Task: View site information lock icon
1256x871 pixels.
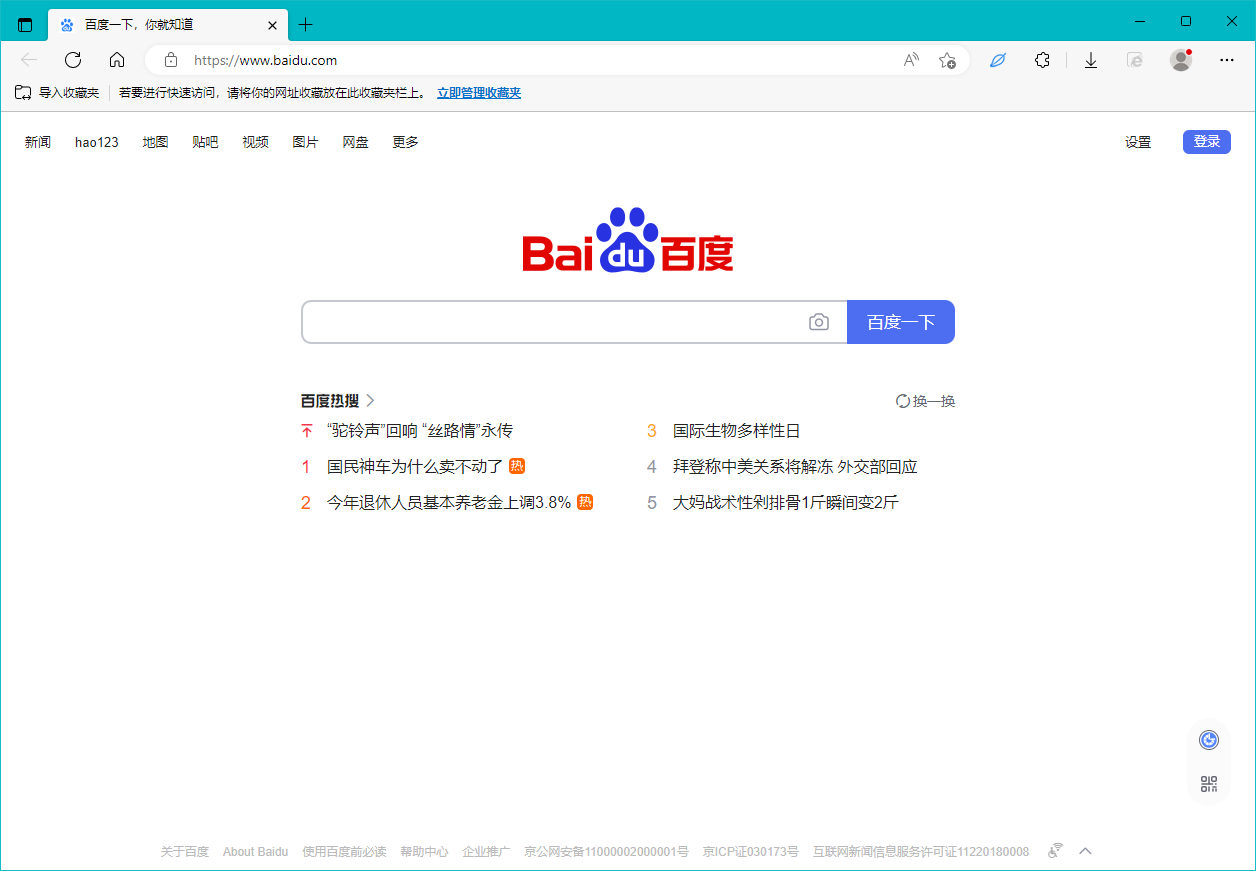Action: [x=171, y=60]
